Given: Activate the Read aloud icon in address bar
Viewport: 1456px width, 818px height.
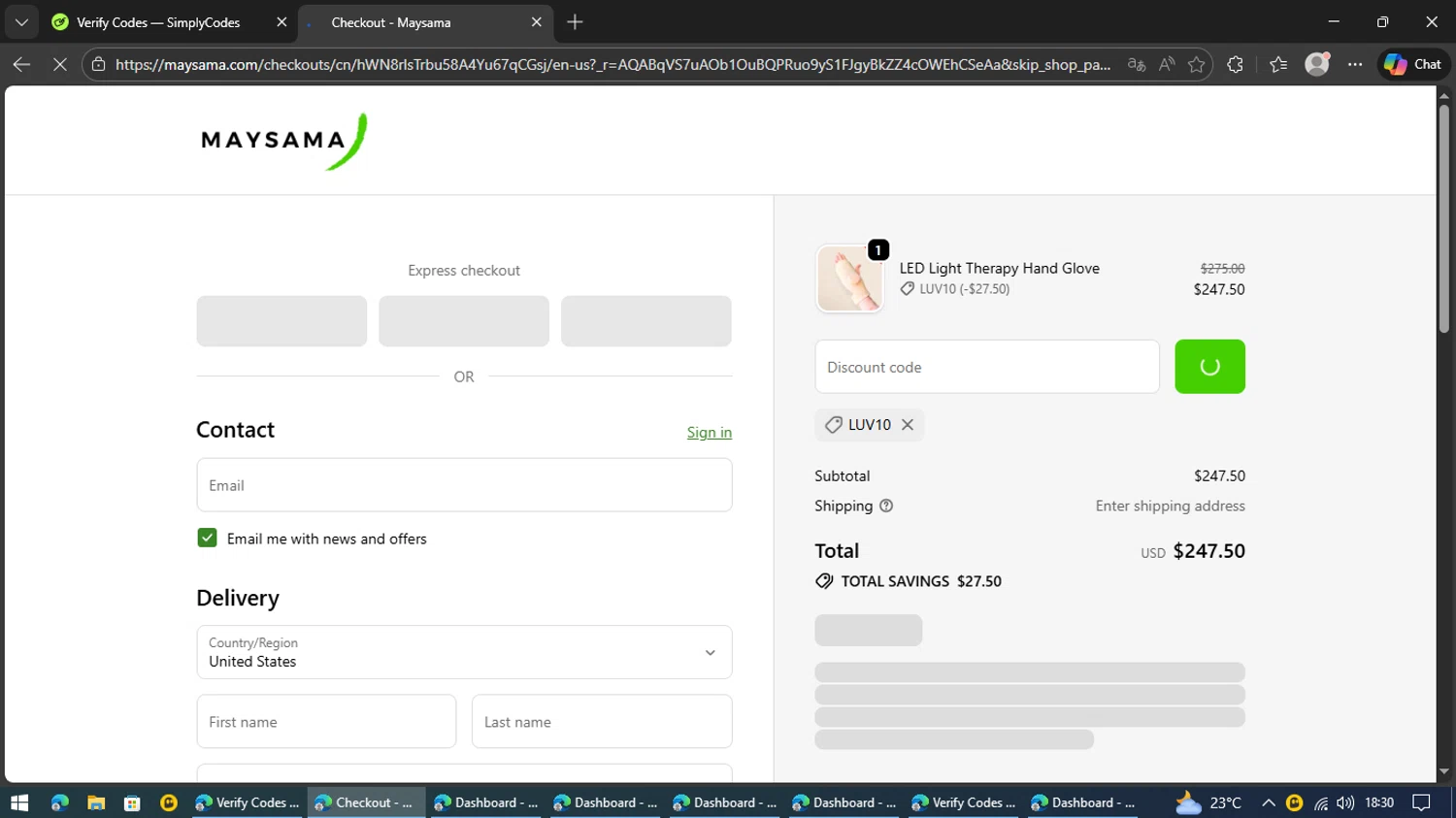Looking at the screenshot, I should (x=1167, y=64).
